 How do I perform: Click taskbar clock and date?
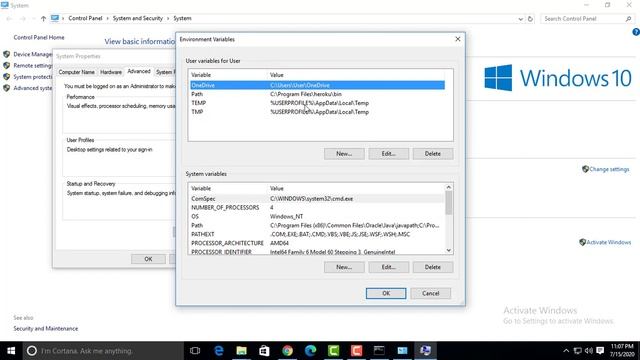[x=622, y=351]
